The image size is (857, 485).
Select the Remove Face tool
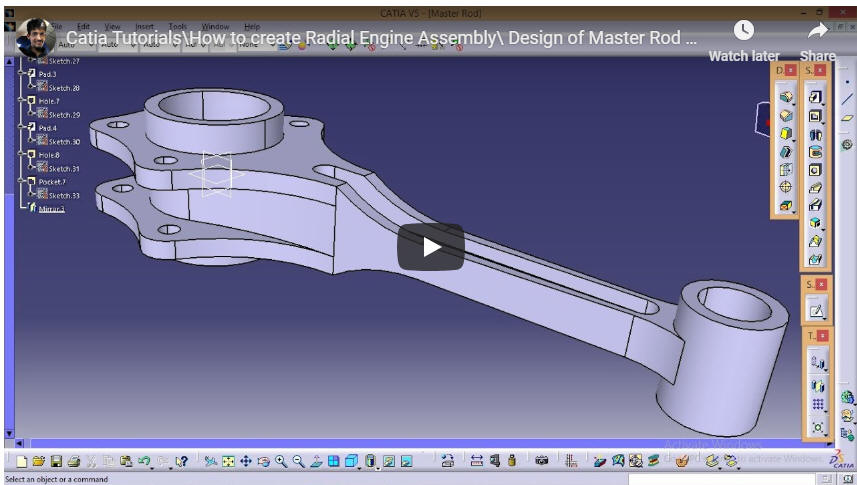click(x=786, y=206)
